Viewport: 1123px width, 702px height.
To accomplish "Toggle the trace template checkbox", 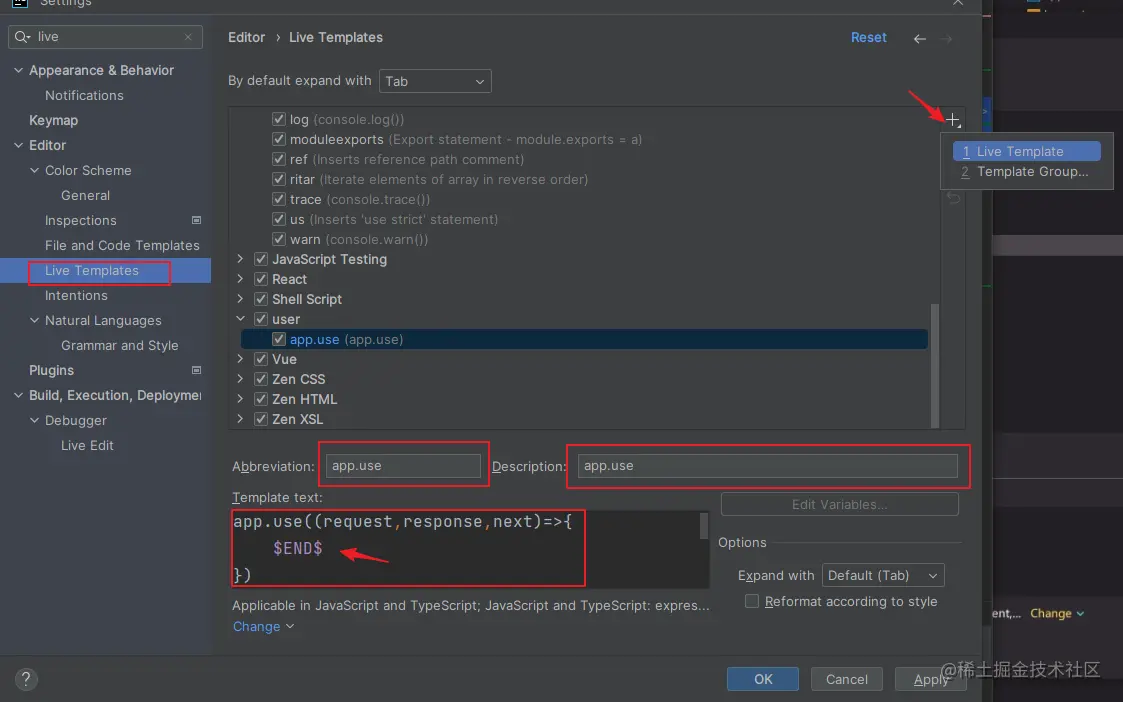I will click(279, 199).
